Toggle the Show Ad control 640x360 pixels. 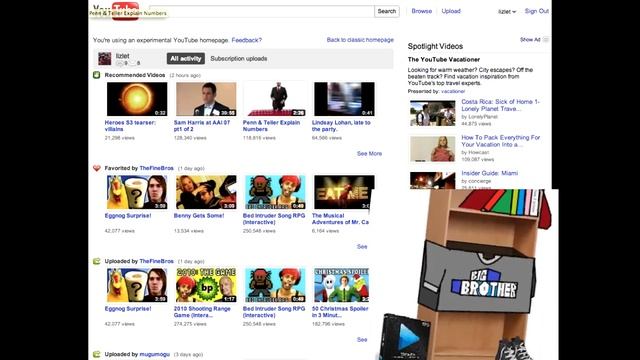click(534, 40)
